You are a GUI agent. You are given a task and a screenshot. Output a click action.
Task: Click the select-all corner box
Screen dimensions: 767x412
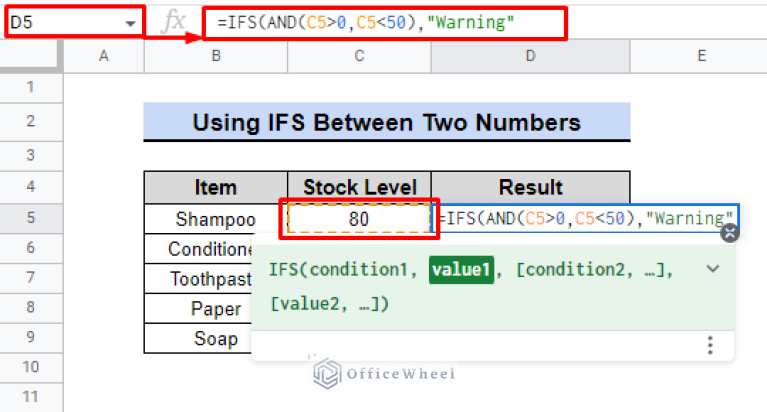point(31,57)
